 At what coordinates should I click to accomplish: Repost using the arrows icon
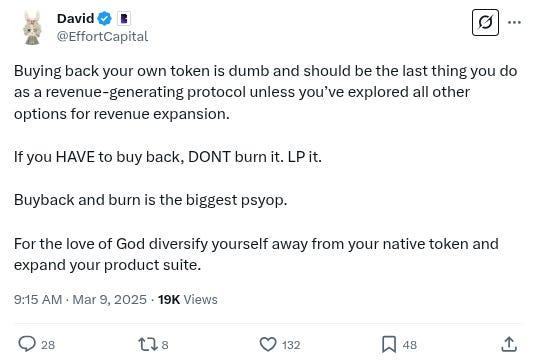[x=148, y=344]
